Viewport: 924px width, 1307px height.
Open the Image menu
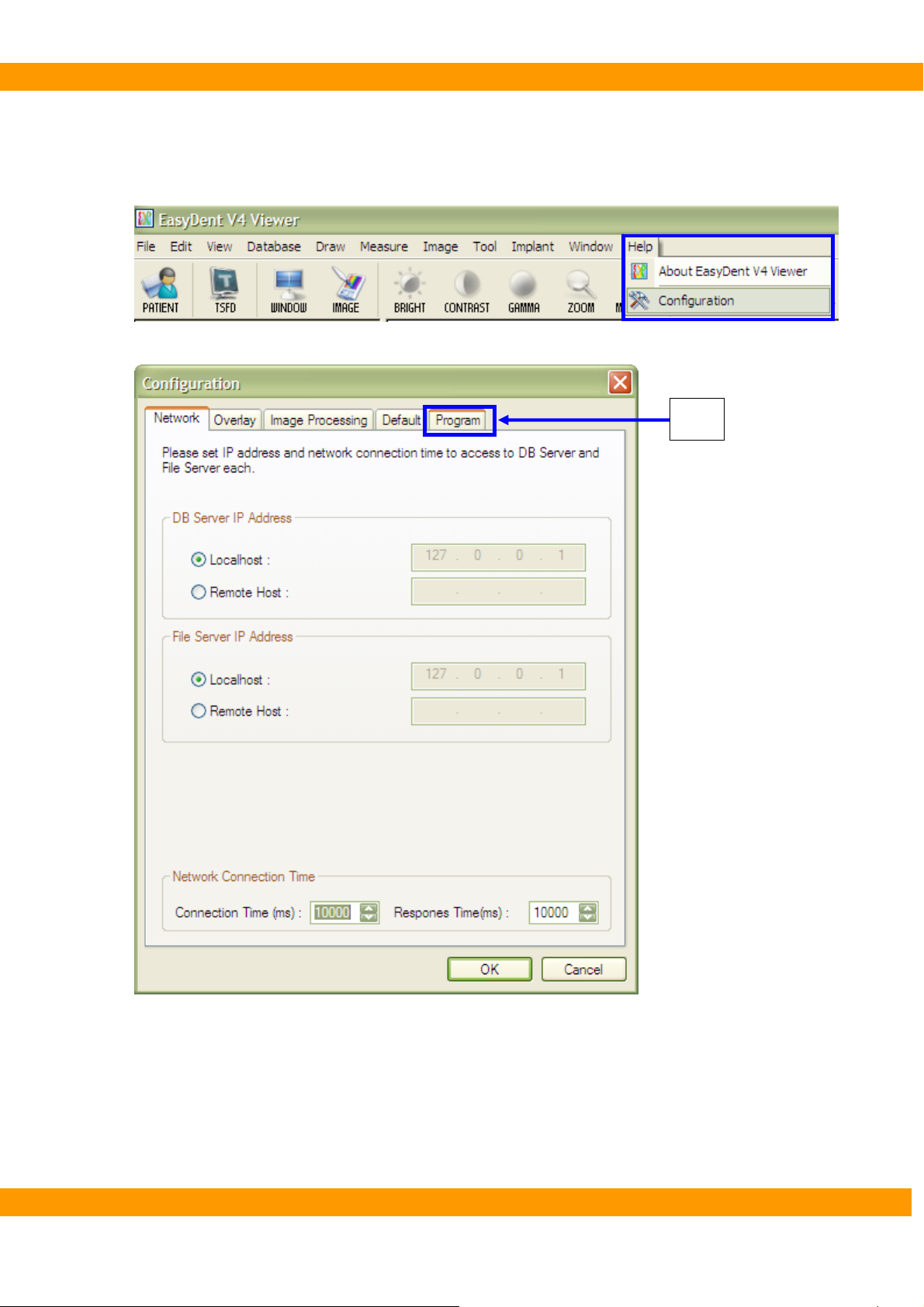[440, 247]
